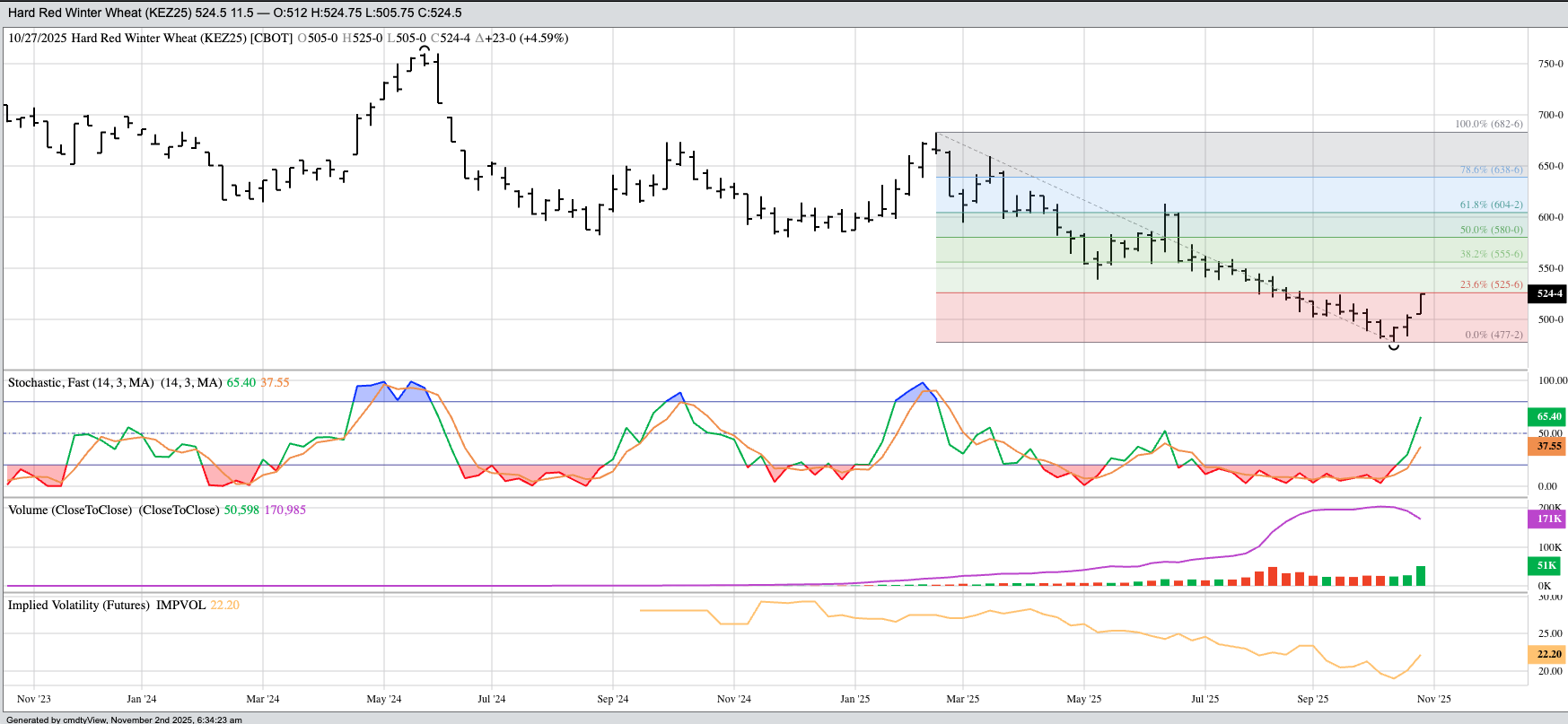This screenshot has height=724, width=1568.
Task: Click the Sep '25 date on the time axis
Action: (1312, 699)
